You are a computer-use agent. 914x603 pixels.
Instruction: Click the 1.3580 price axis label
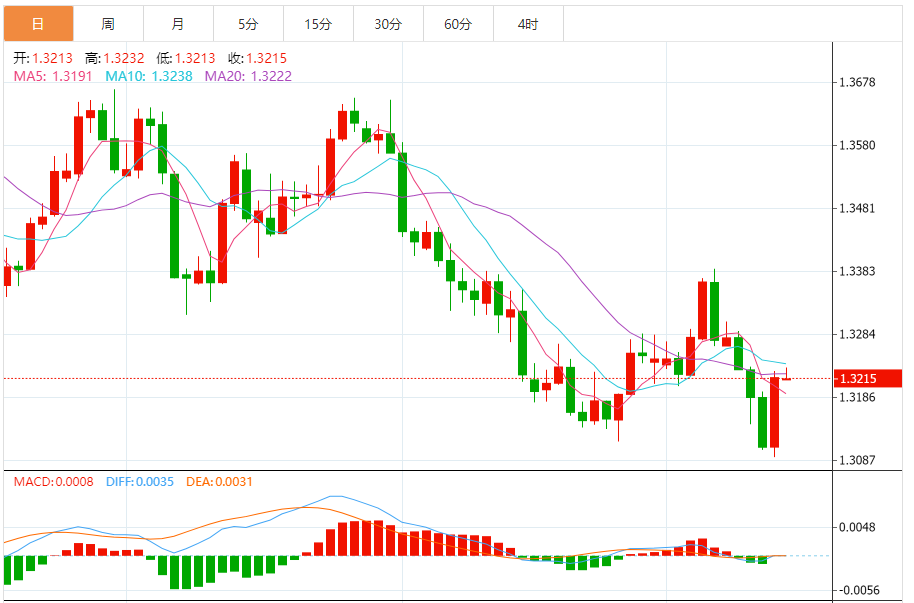click(x=857, y=145)
